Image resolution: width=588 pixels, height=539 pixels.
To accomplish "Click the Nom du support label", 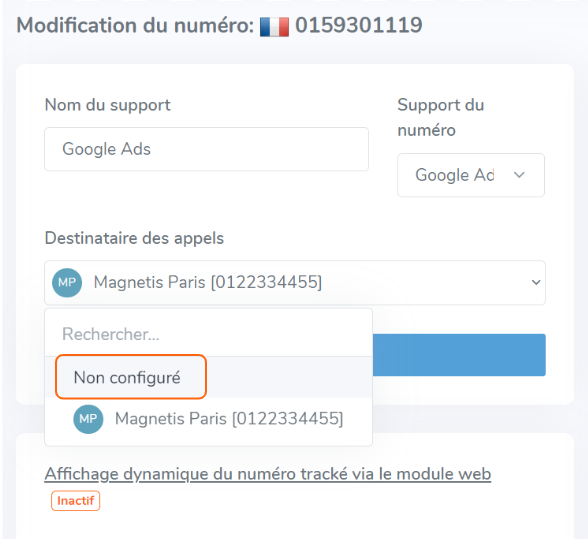I will tap(108, 105).
